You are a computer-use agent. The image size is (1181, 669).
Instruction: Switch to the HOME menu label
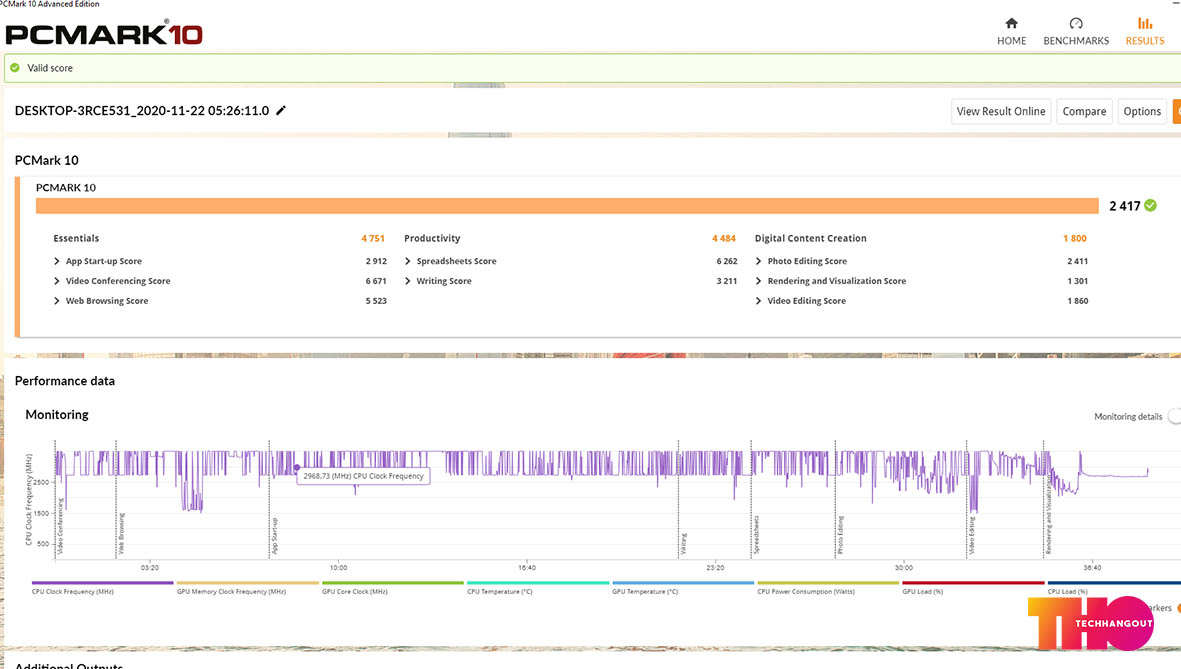click(1012, 41)
